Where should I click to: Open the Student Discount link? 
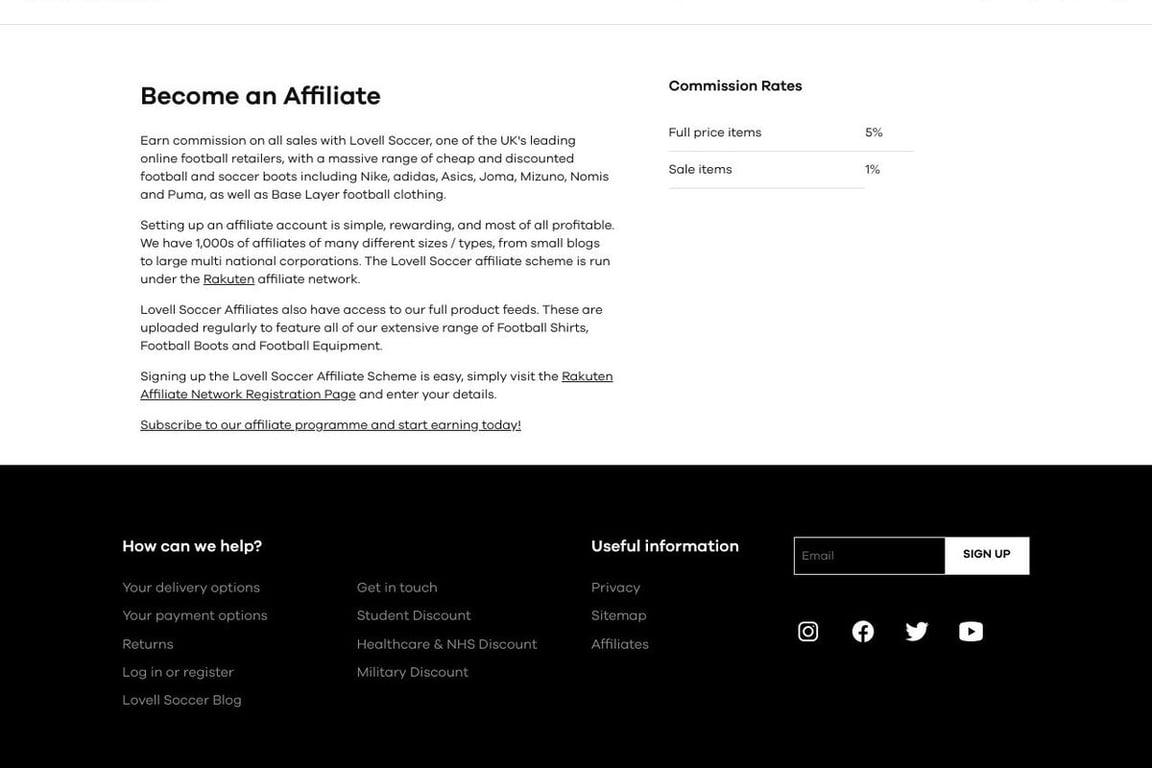click(x=414, y=616)
